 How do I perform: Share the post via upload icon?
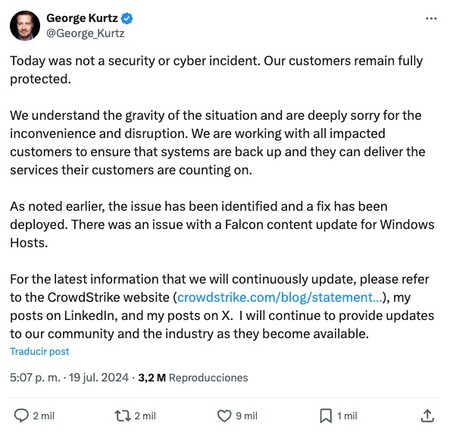(427, 416)
